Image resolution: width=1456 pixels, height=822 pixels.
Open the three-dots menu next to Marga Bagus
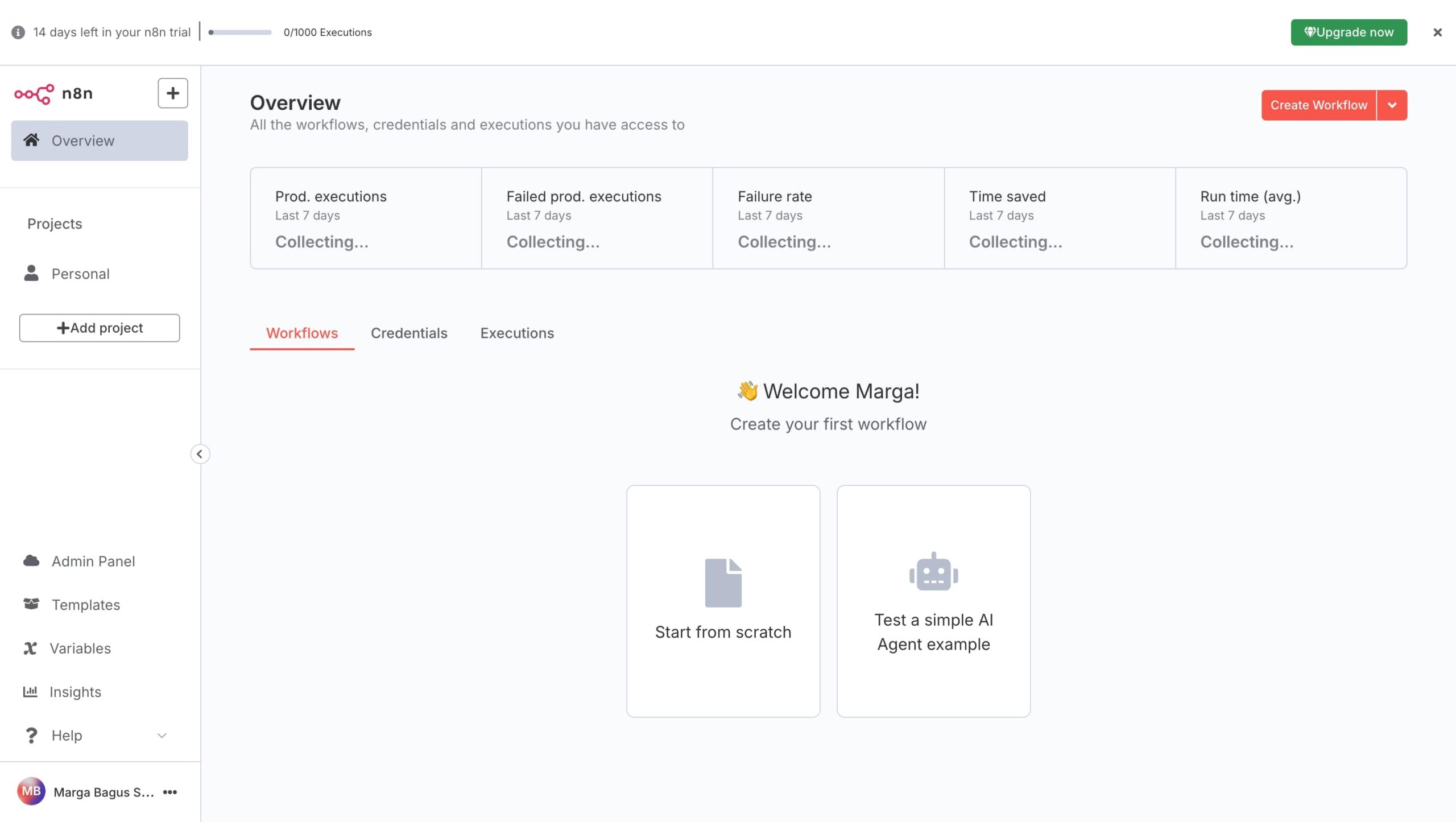tap(169, 792)
